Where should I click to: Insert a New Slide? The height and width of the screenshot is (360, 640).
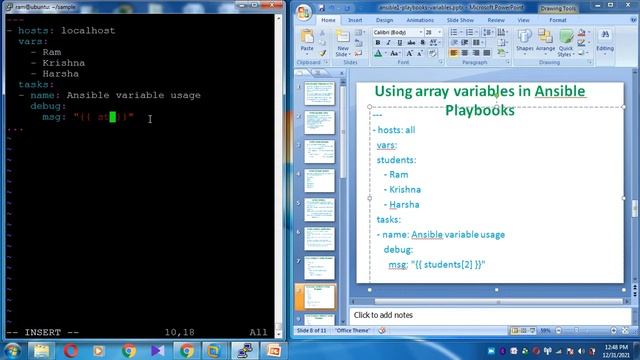pyautogui.click(x=342, y=43)
